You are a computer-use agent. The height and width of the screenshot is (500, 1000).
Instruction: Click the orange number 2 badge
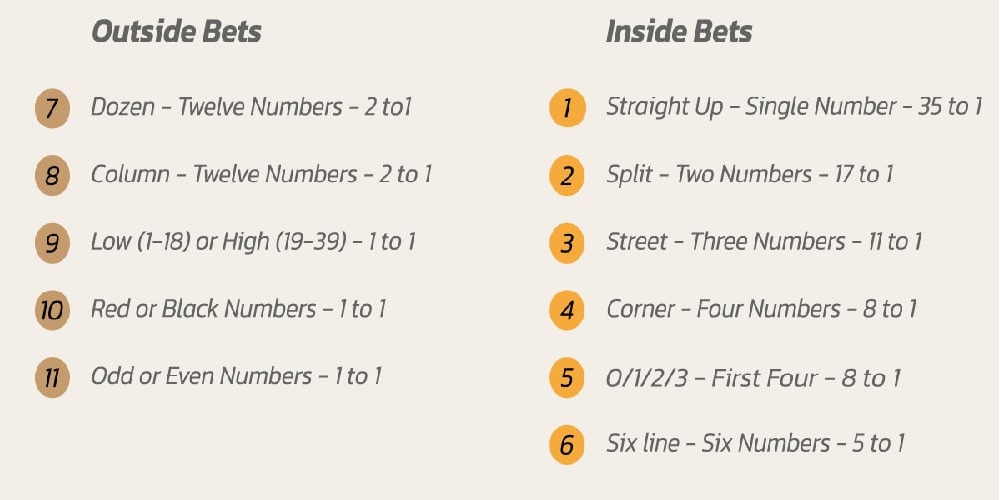click(567, 176)
